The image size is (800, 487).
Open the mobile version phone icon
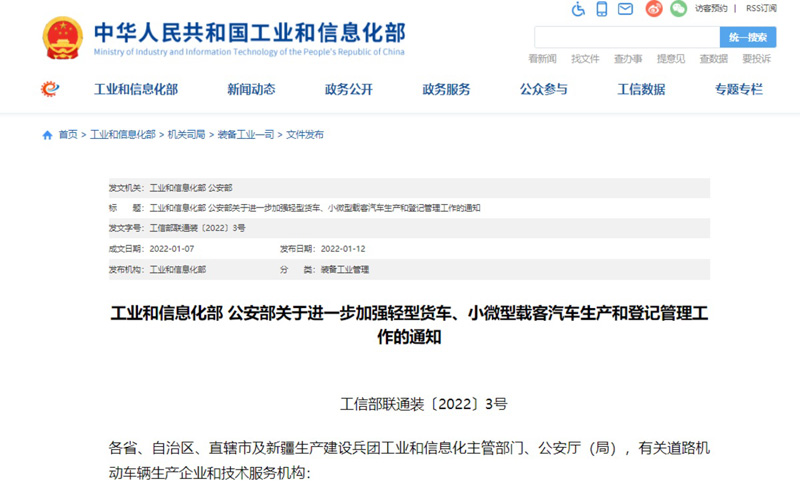(602, 9)
